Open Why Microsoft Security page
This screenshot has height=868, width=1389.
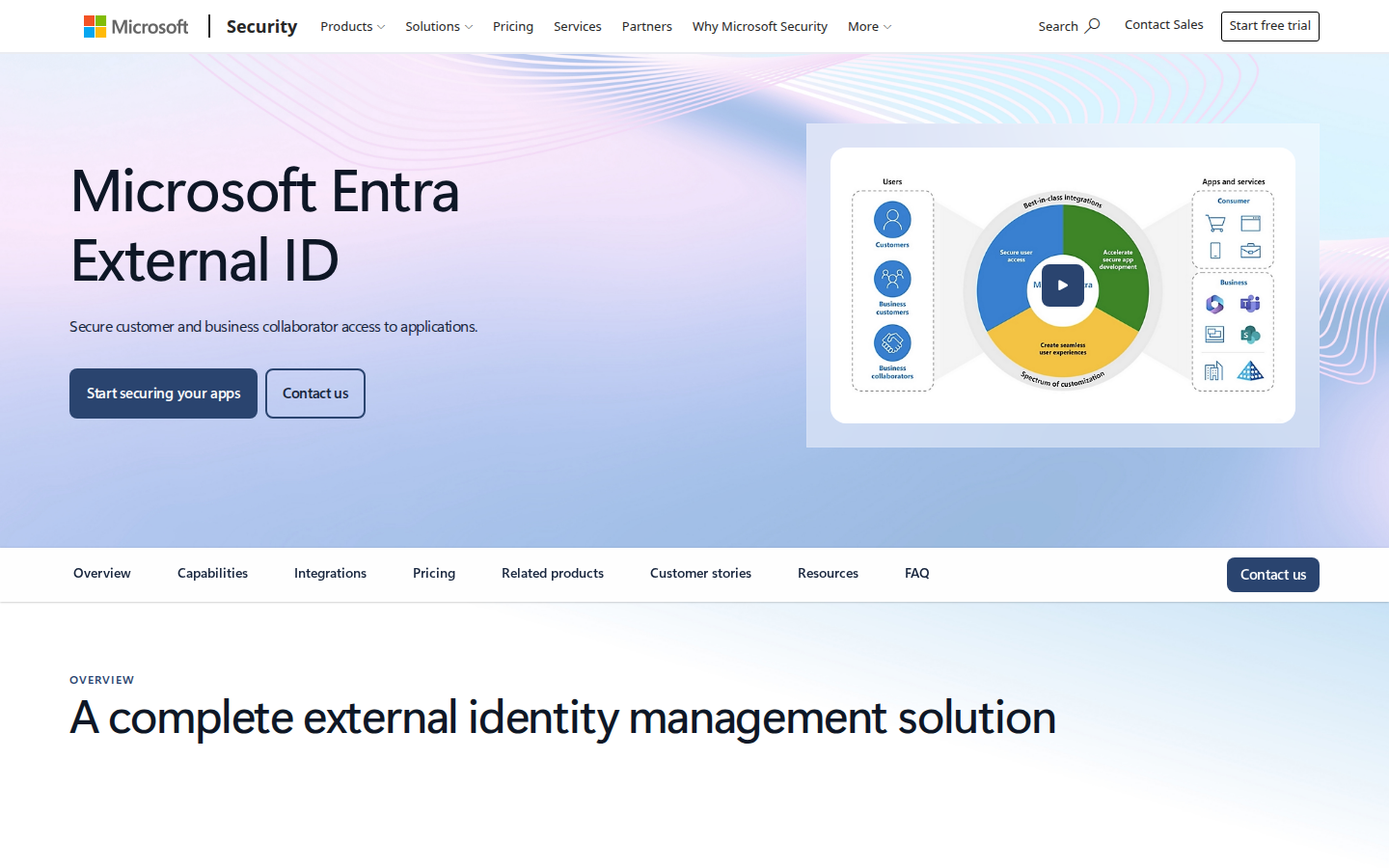(x=760, y=27)
